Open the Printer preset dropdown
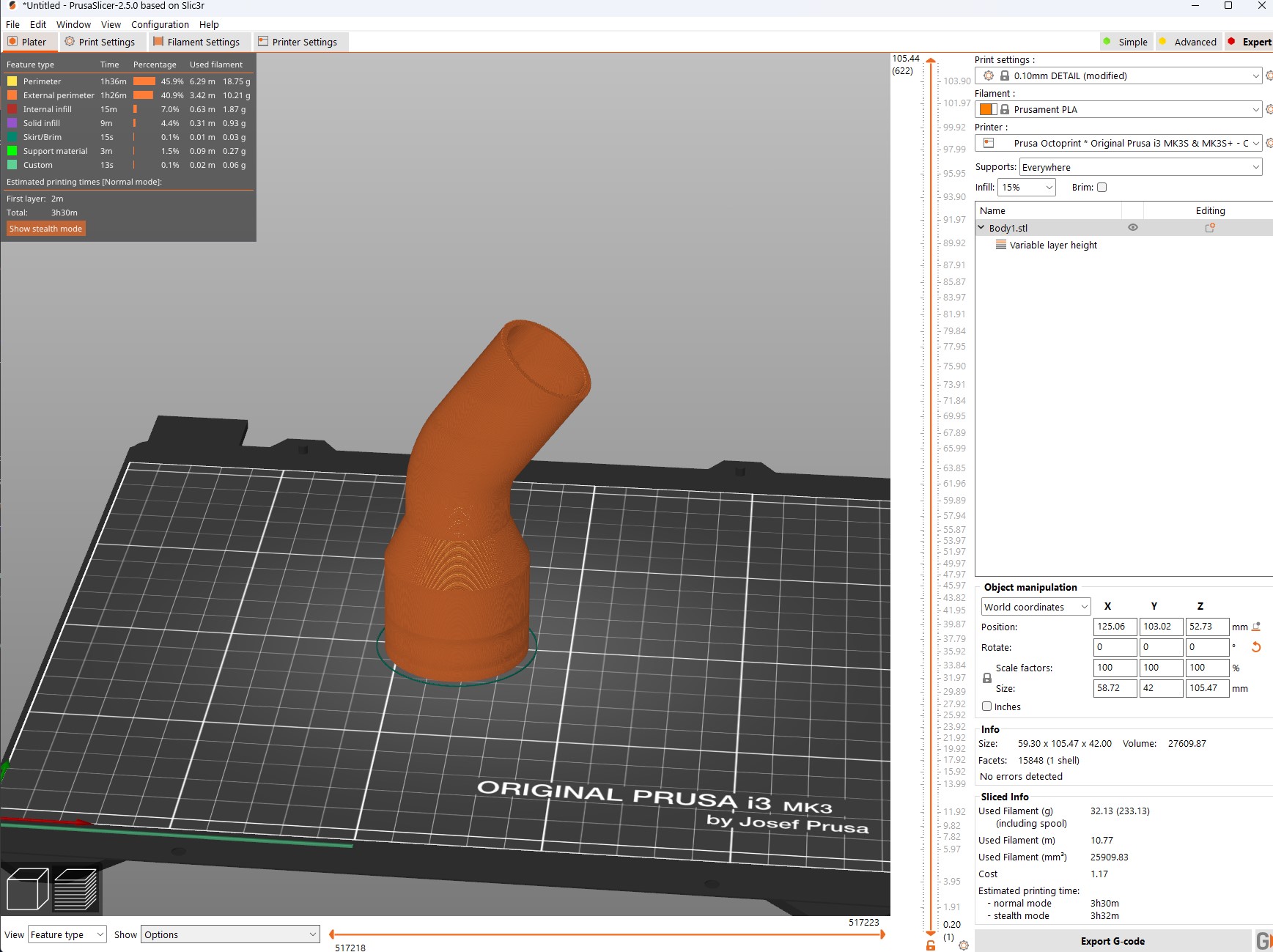This screenshot has height=952, width=1273. [1255, 143]
